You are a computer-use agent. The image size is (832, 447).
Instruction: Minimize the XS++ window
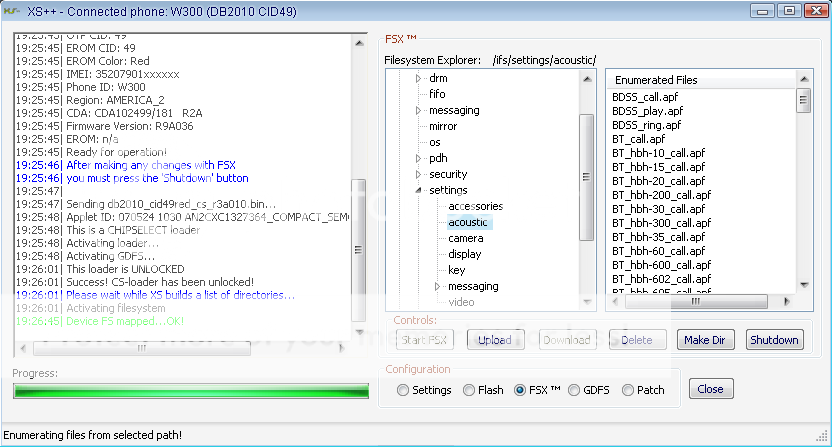[763, 11]
